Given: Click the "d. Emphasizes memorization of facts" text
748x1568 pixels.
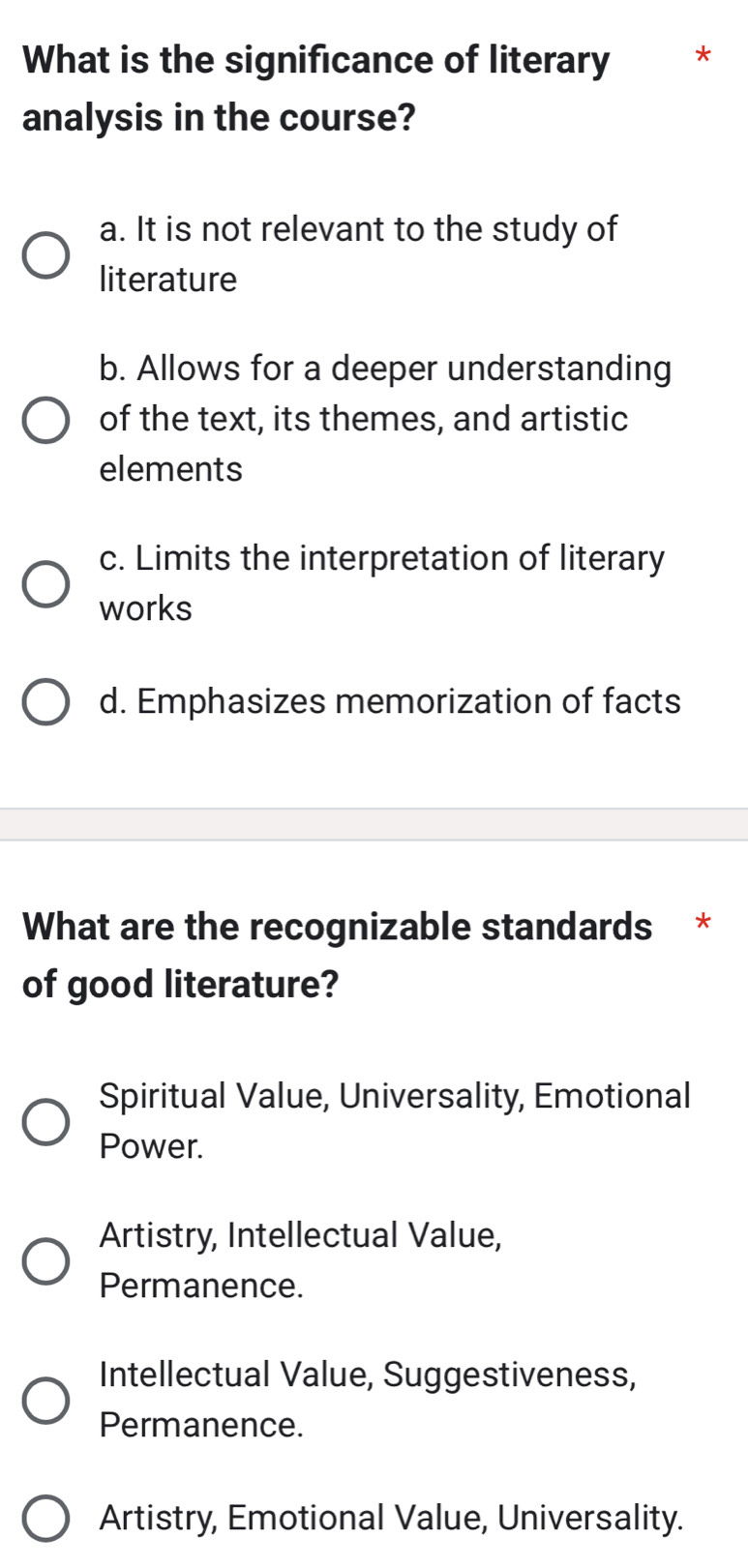Looking at the screenshot, I should click(x=389, y=701).
